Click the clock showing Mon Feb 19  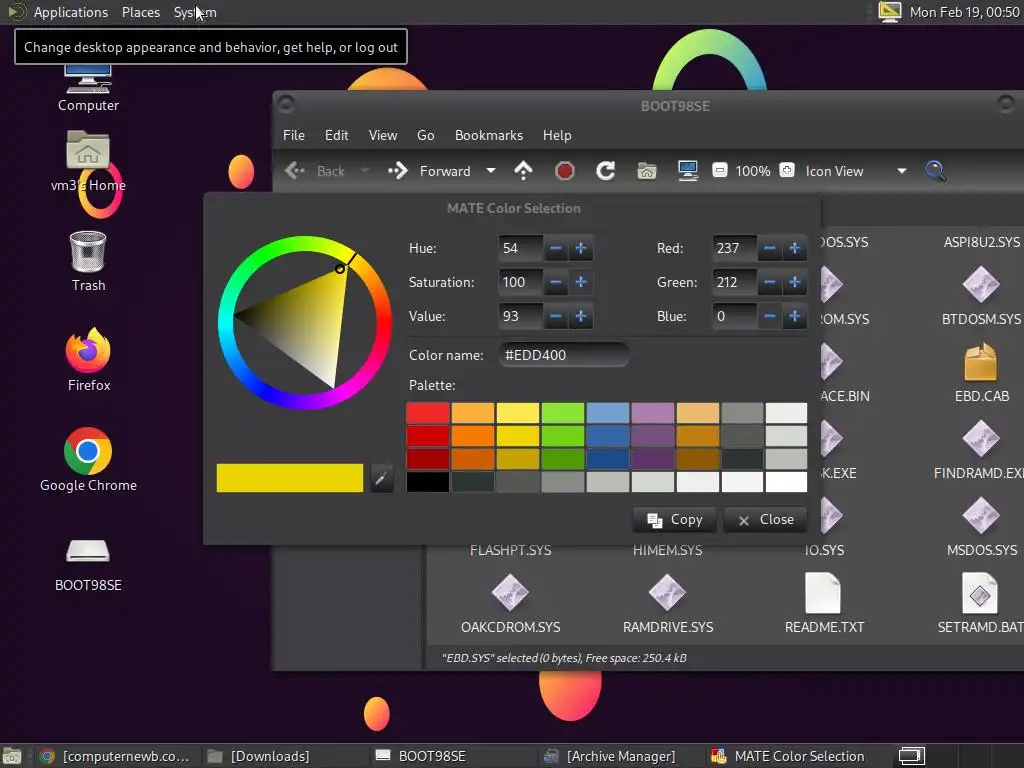tap(964, 12)
